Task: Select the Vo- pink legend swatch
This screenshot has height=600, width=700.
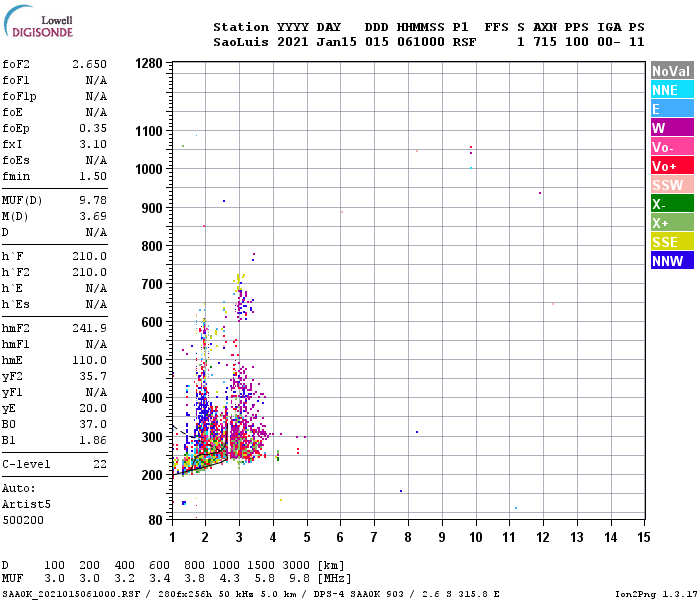Action: [x=672, y=147]
